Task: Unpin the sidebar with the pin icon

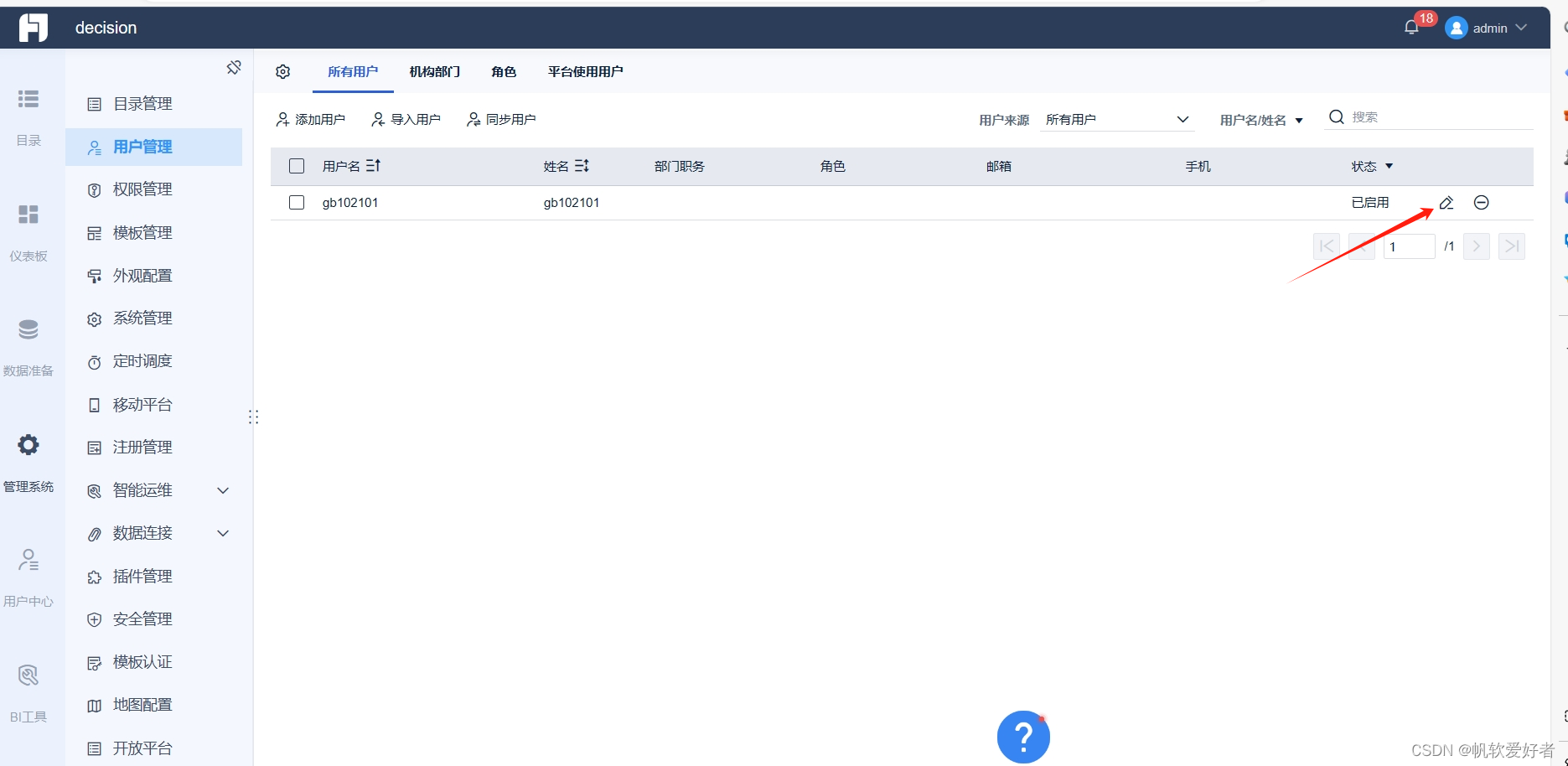Action: click(x=234, y=67)
